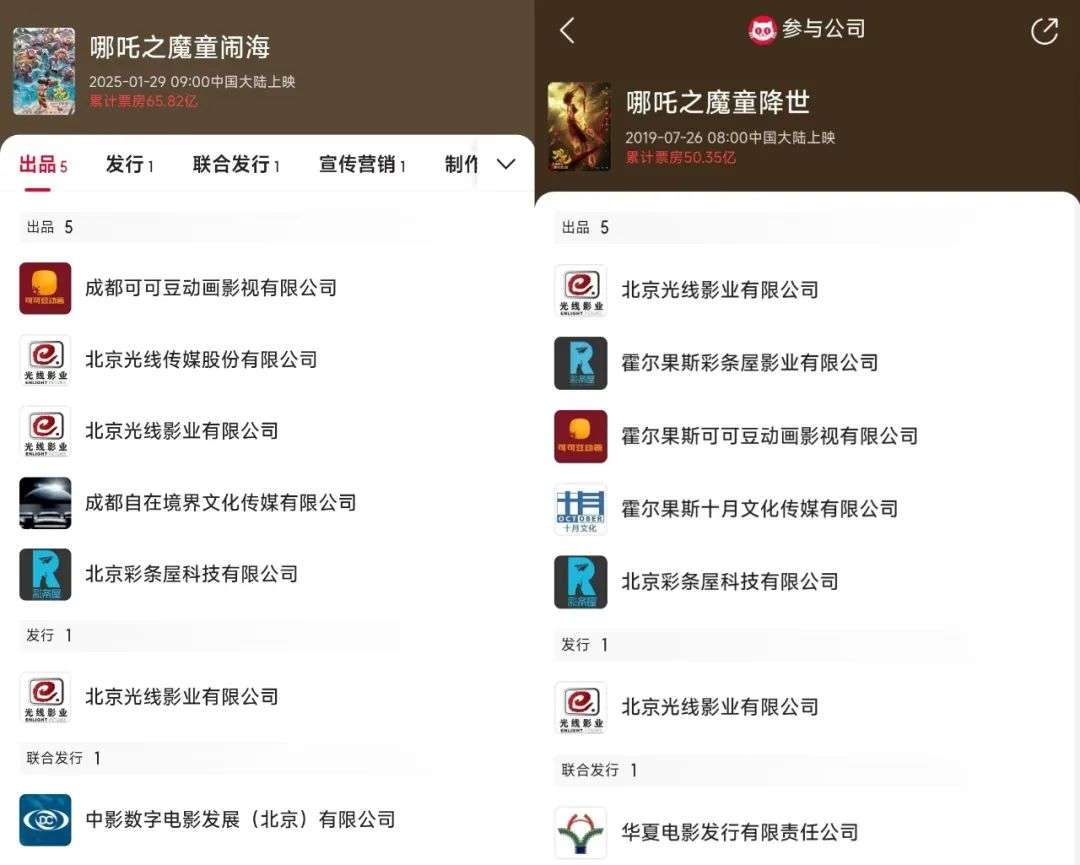
Task: Tap the 华夏电影发行 logo icon
Action: point(581,833)
